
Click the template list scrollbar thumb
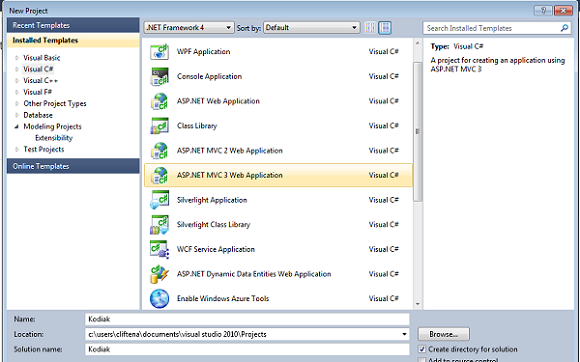pyautogui.click(x=417, y=132)
